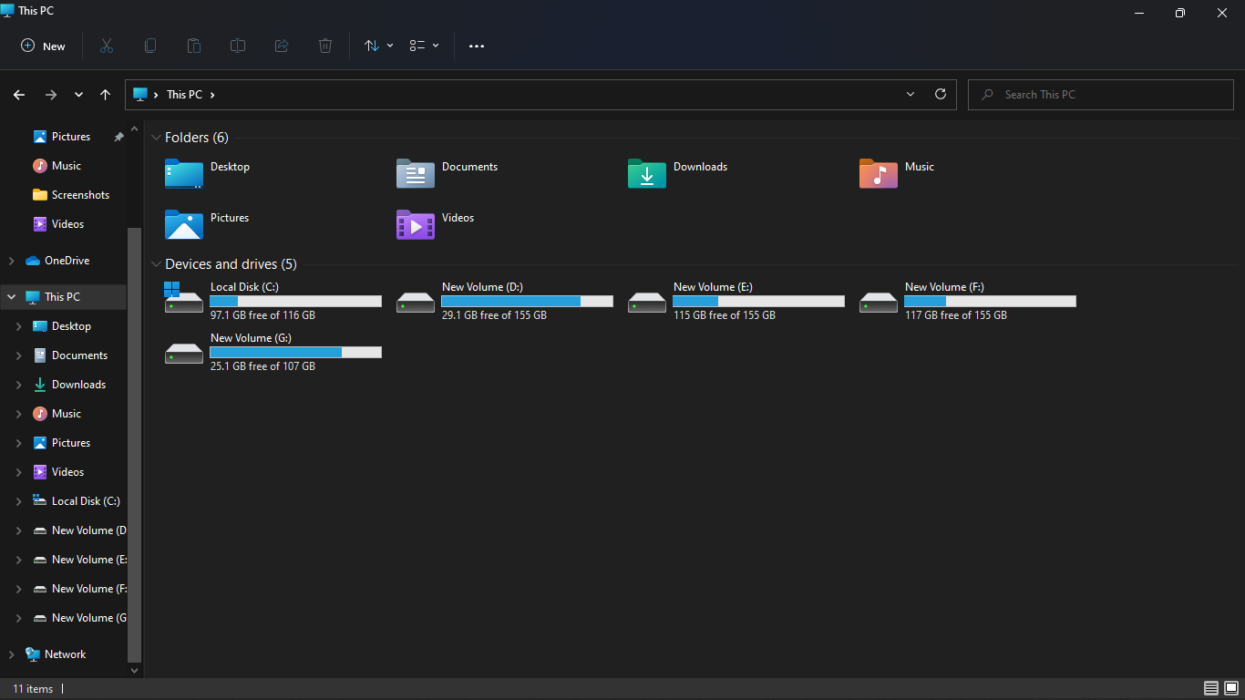Click the Local Disk (C:) usage bar
The height and width of the screenshot is (700, 1245).
pyautogui.click(x=296, y=301)
